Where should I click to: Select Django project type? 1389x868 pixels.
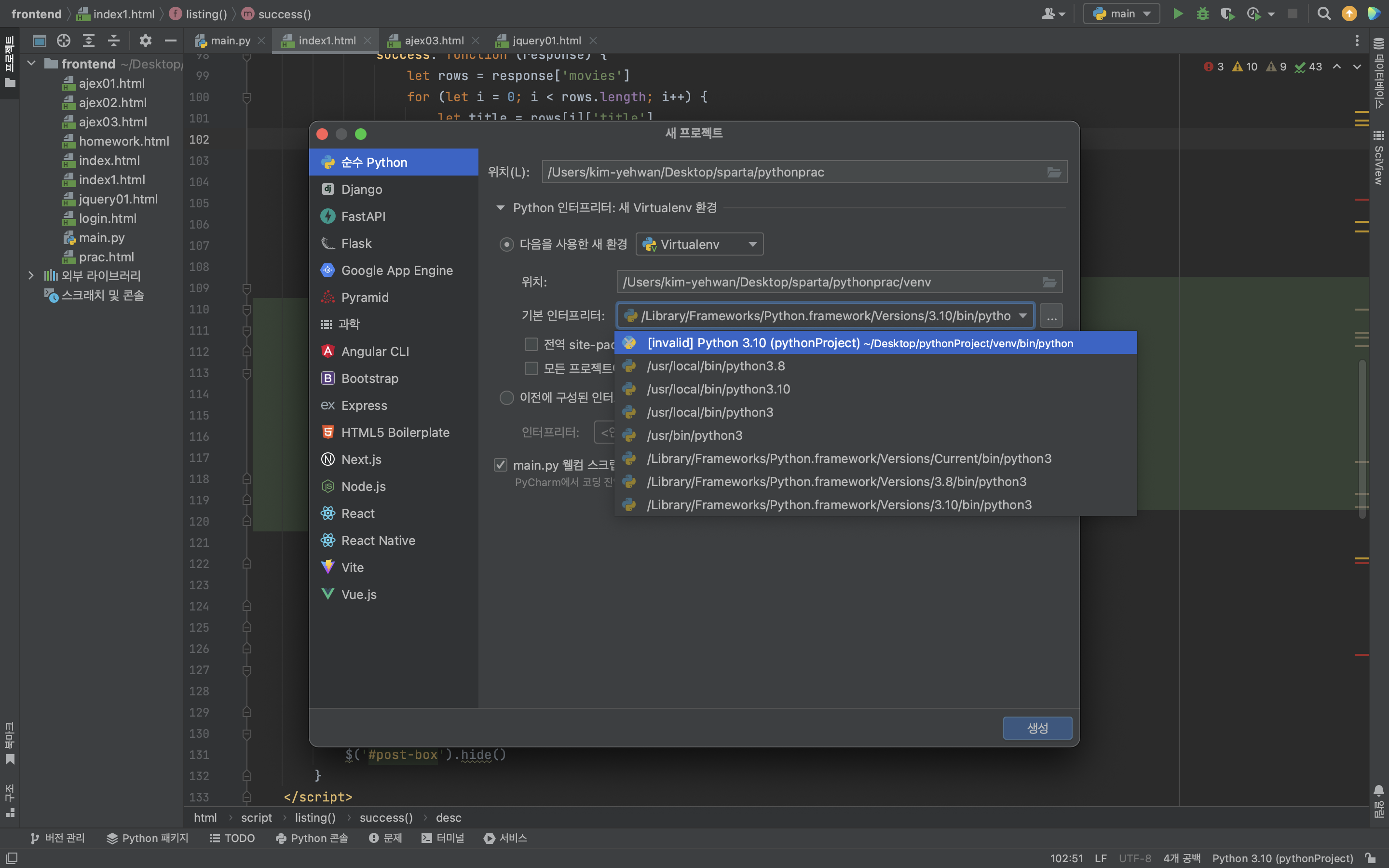coord(394,190)
